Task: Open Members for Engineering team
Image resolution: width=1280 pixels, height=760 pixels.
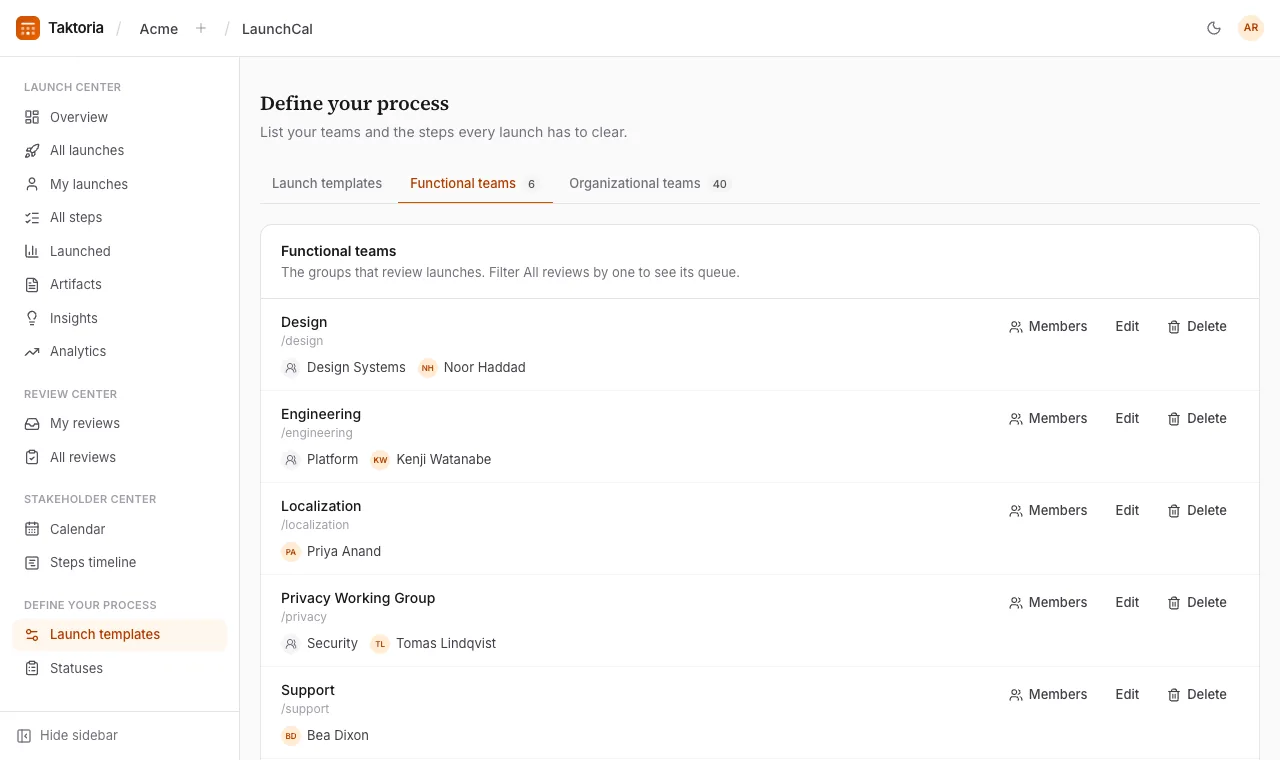Action: click(1048, 418)
